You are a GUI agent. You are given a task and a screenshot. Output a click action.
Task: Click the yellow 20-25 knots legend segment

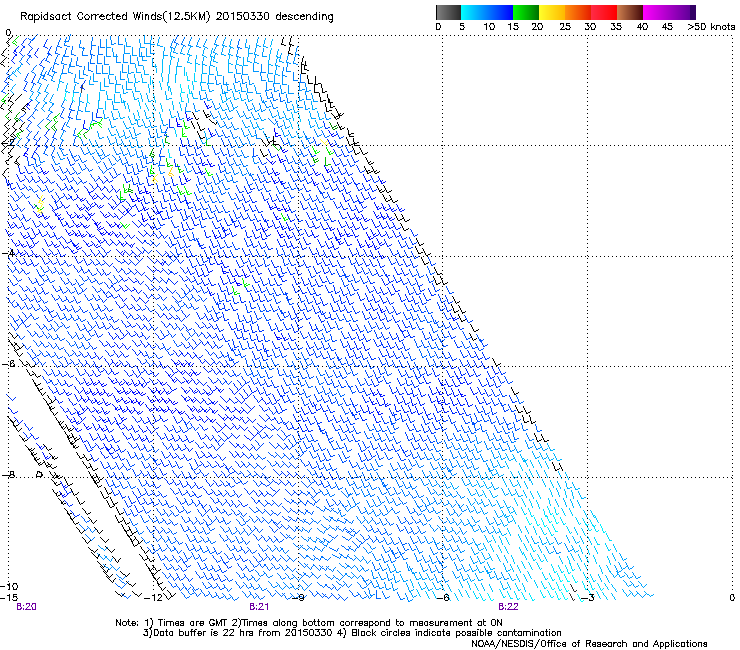[552, 12]
